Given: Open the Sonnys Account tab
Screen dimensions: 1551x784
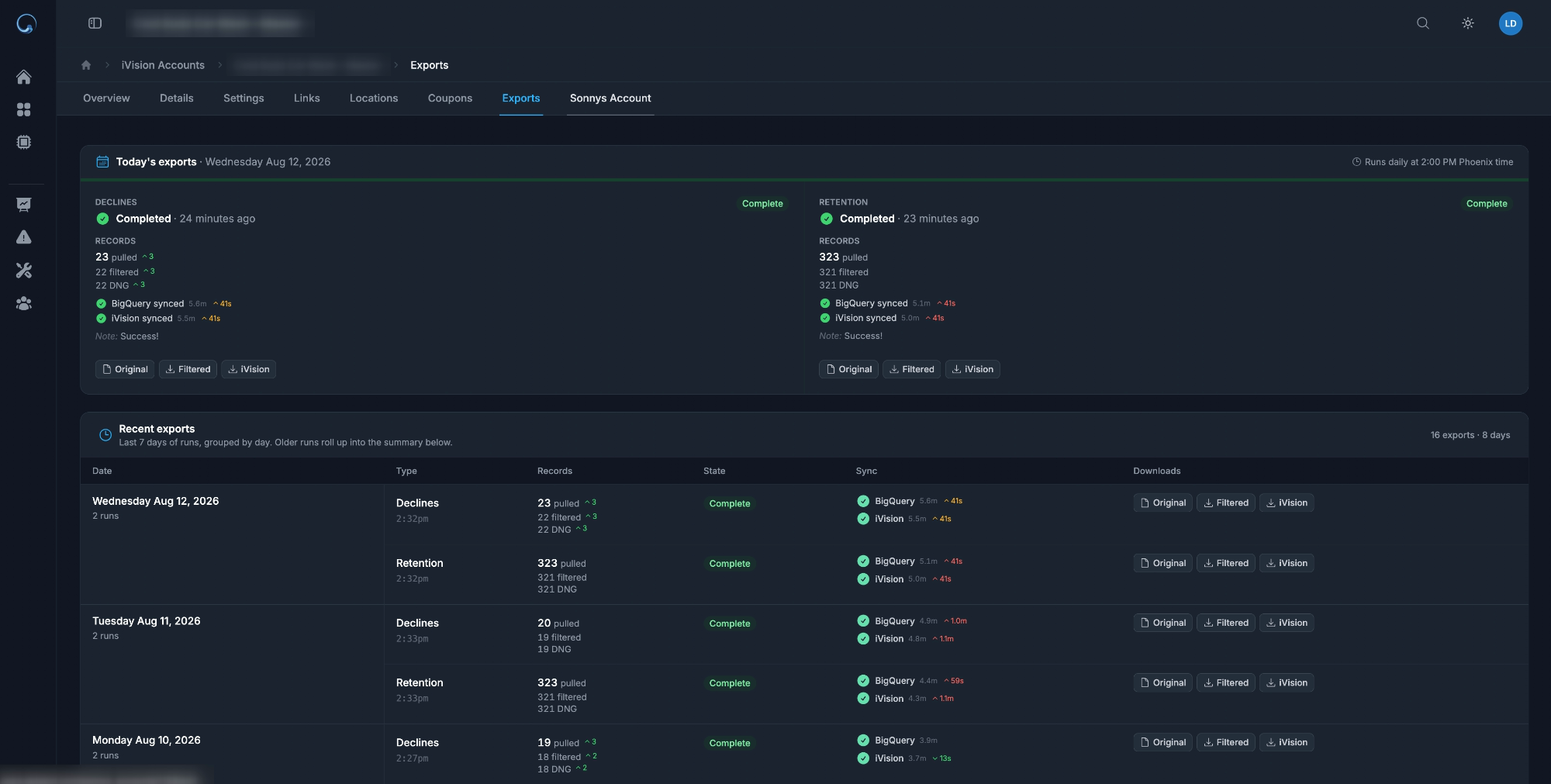Looking at the screenshot, I should click(610, 98).
